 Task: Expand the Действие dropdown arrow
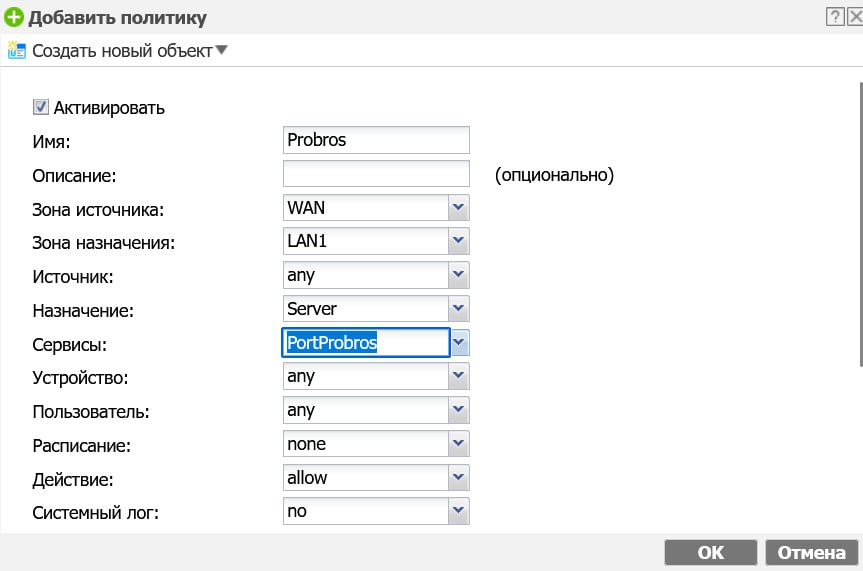458,477
